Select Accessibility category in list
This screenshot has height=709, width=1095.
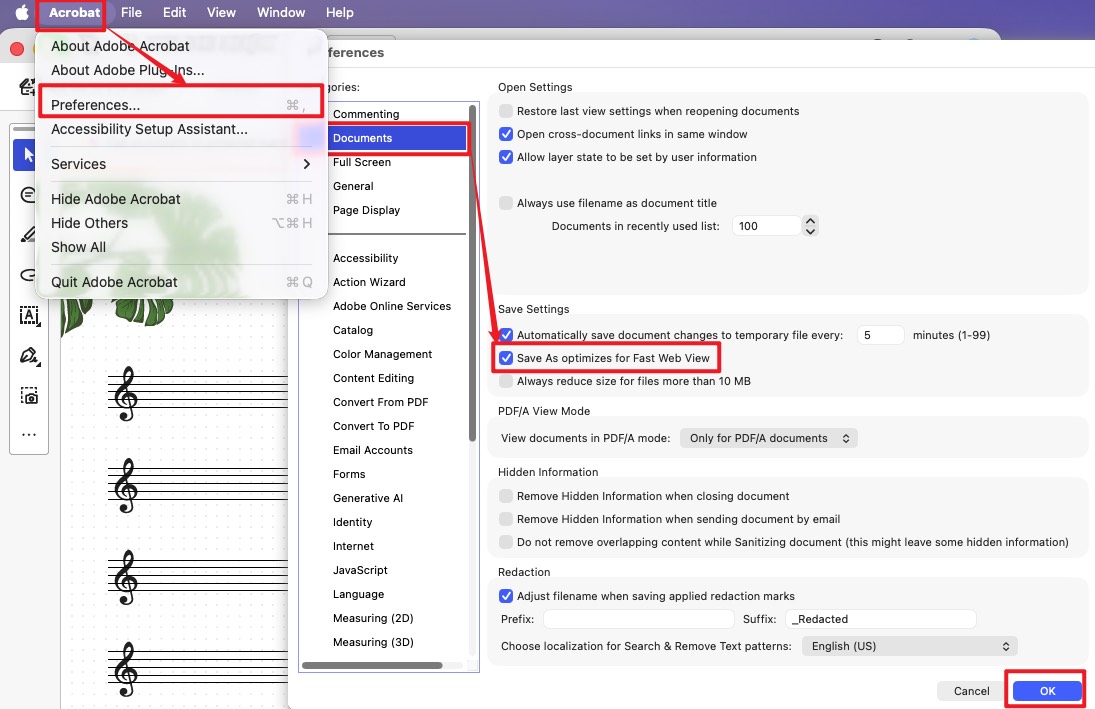point(366,258)
